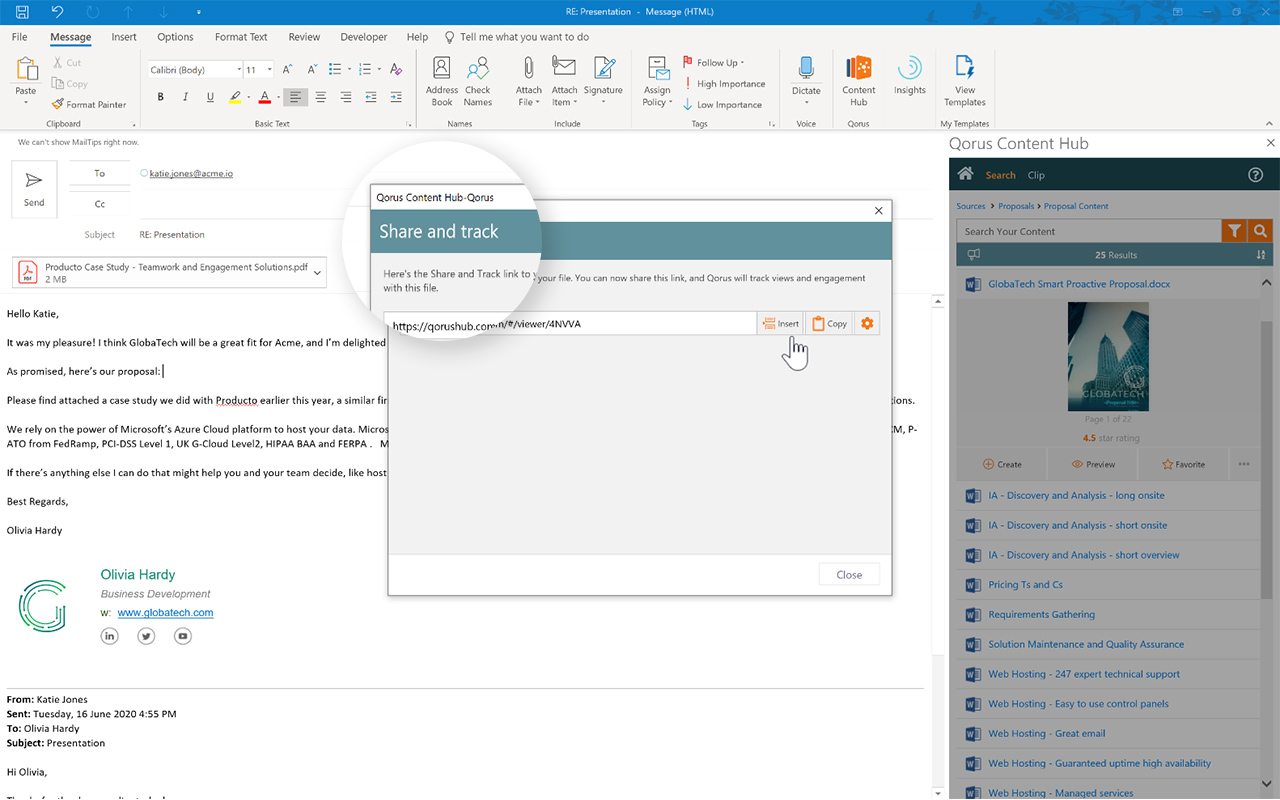Click the orange magnifier search button

click(1260, 231)
